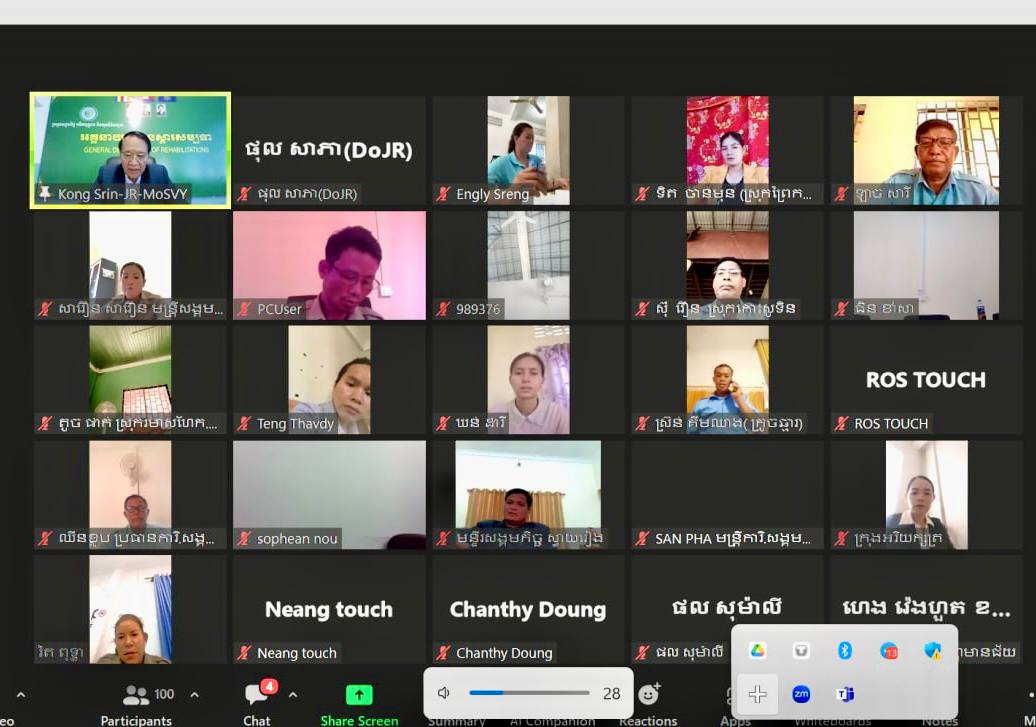Select the Teng Thavdy video tile
This screenshot has height=727, width=1036.
coord(329,379)
